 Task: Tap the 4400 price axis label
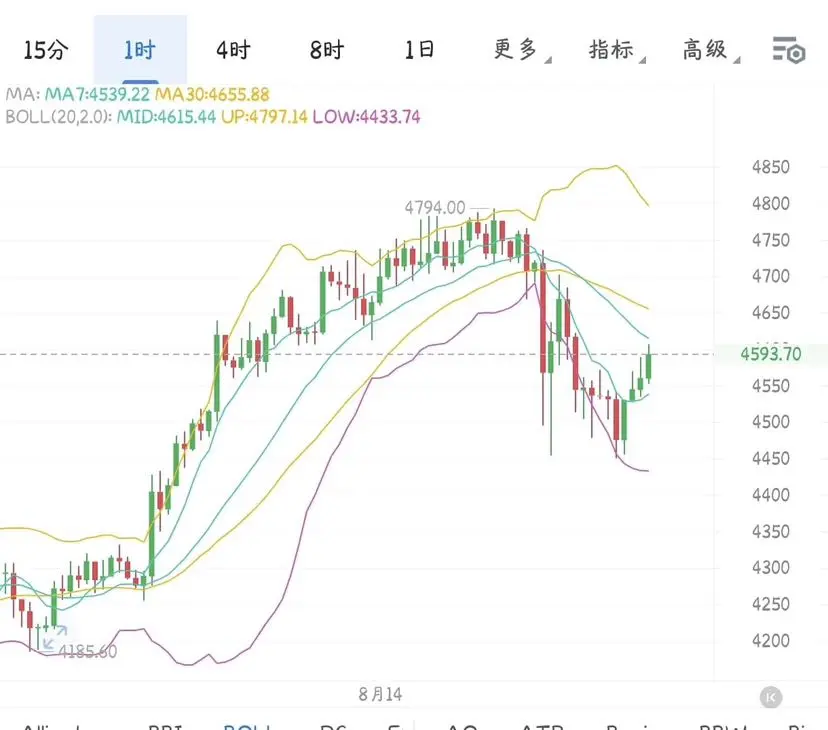(x=770, y=495)
